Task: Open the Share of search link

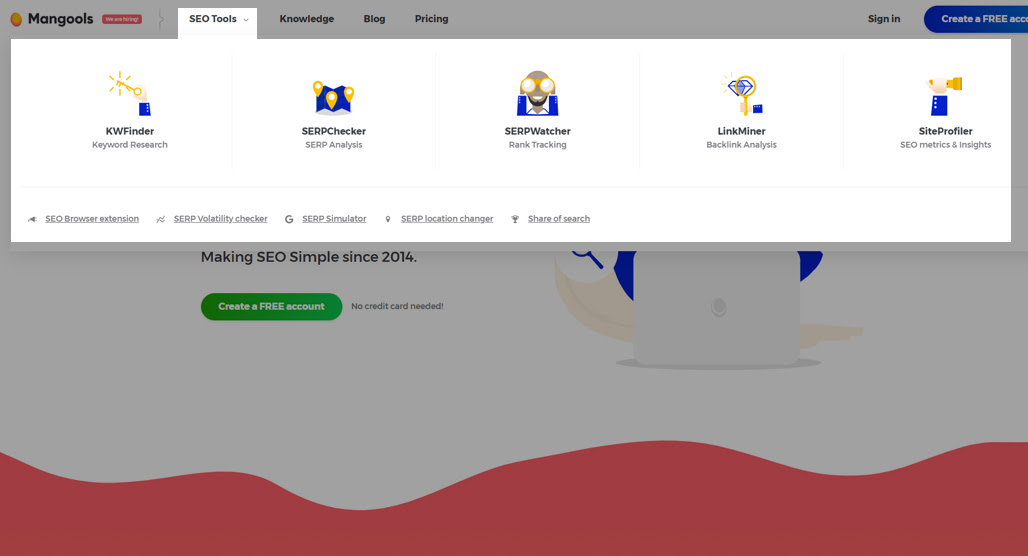Action: pos(559,219)
